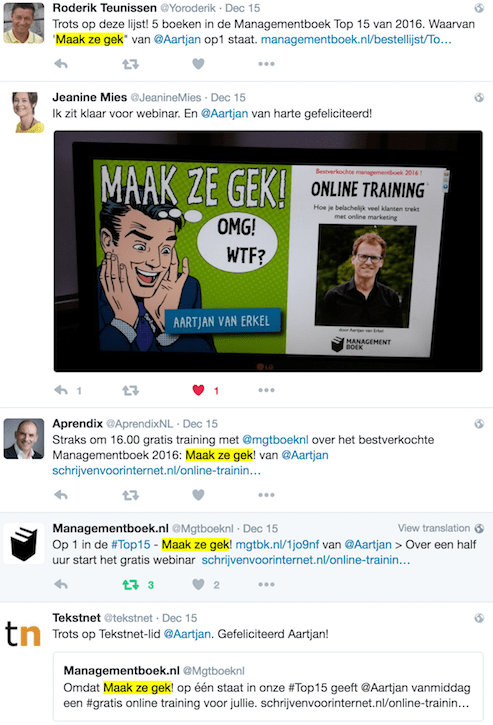Viewport: 493px width, 725px height.
Task: Open Tekstnet profile avatar
Action: point(23,633)
